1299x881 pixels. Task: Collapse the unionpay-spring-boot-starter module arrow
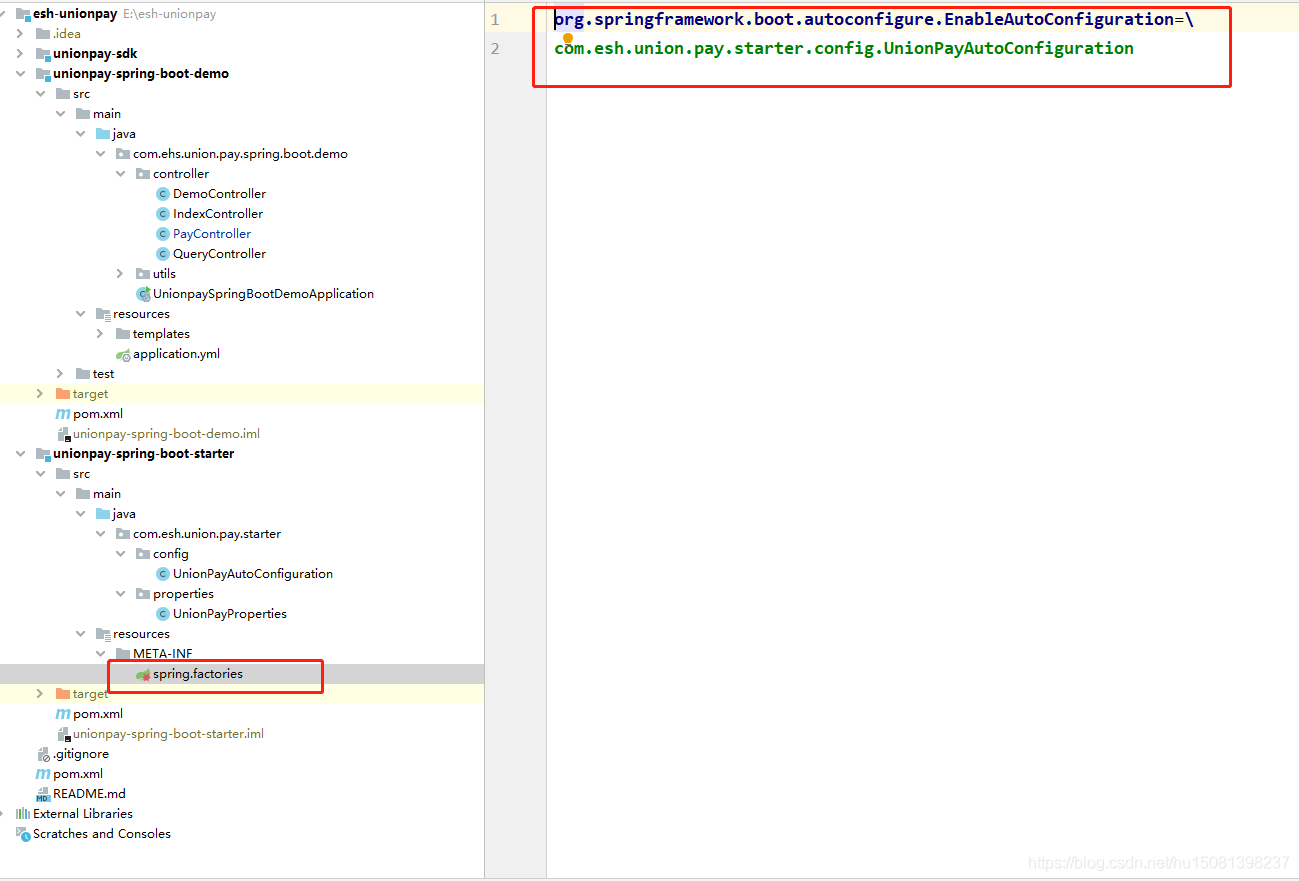(x=20, y=454)
